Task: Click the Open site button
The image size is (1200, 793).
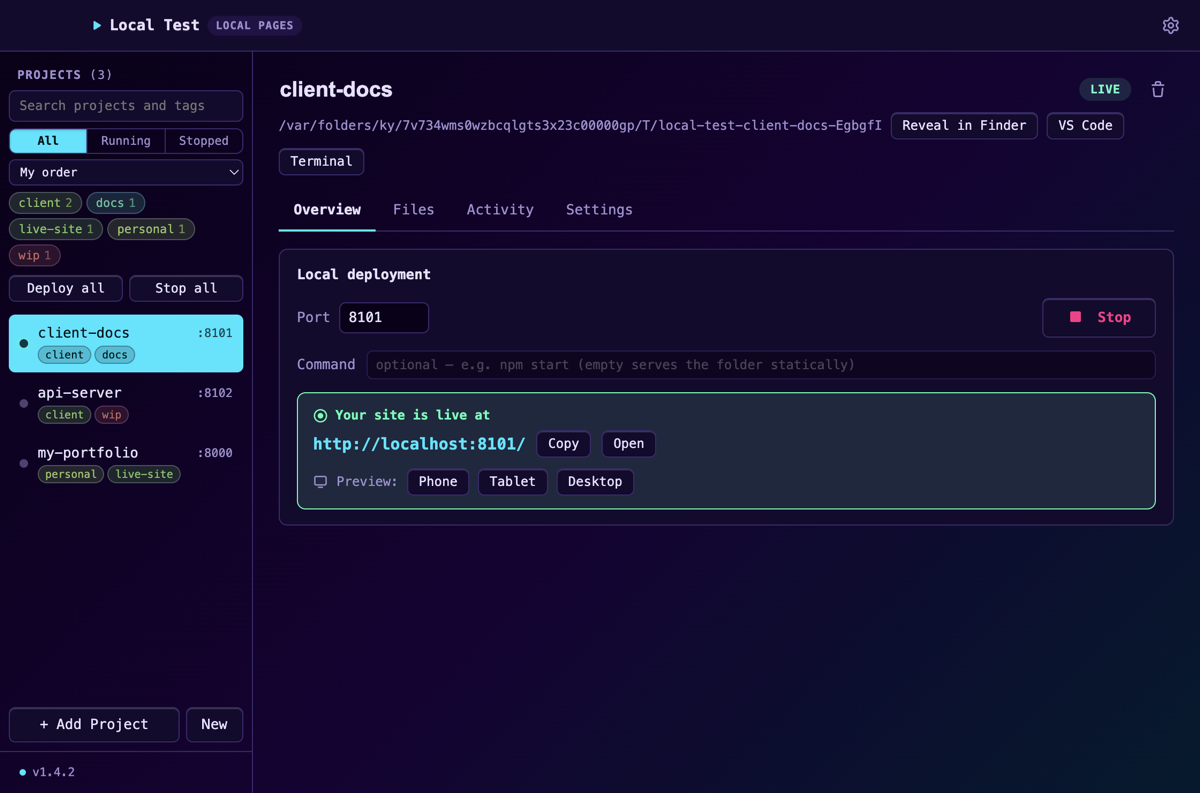Action: [628, 444]
